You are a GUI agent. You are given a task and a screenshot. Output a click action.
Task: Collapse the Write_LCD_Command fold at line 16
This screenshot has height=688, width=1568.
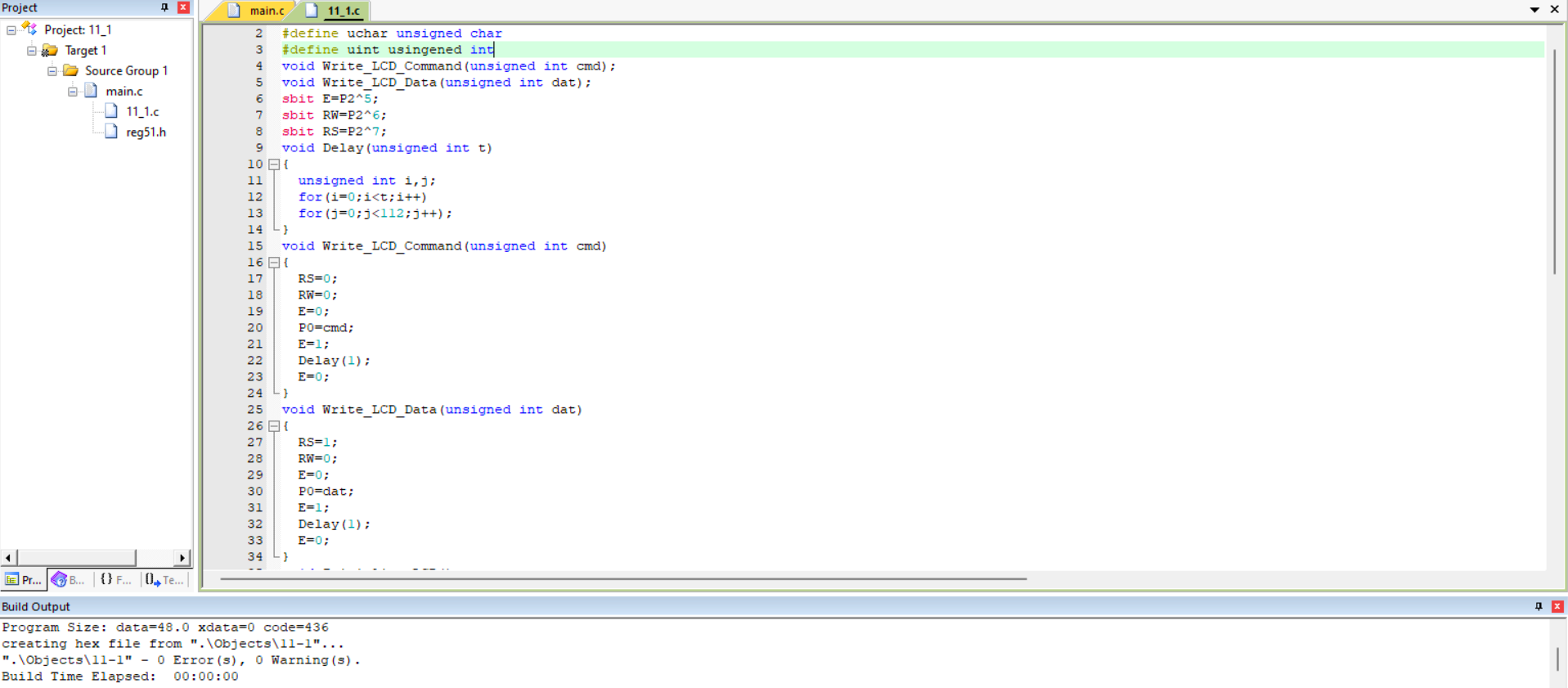(274, 263)
